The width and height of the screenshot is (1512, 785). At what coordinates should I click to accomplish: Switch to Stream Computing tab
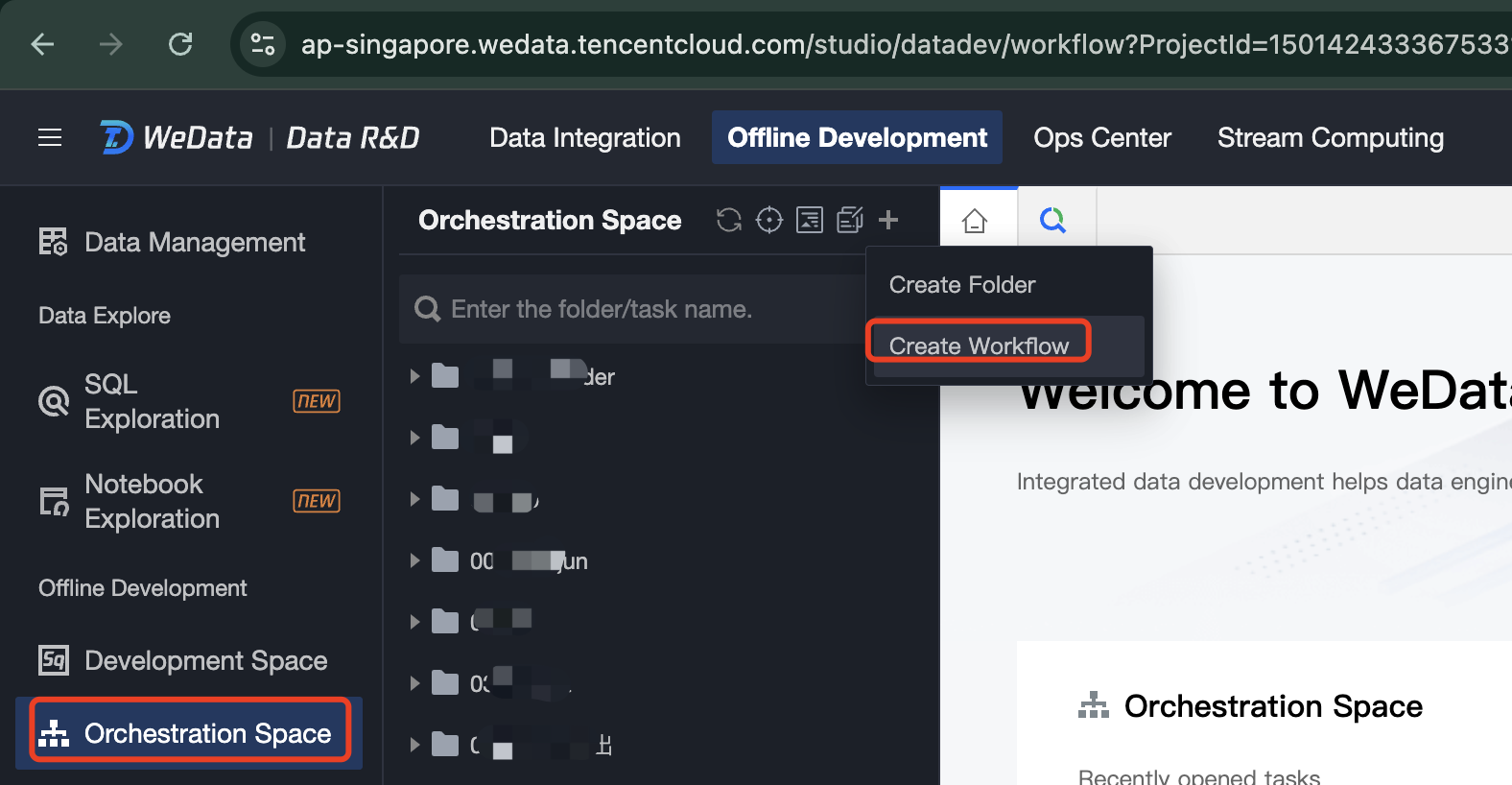click(1330, 138)
